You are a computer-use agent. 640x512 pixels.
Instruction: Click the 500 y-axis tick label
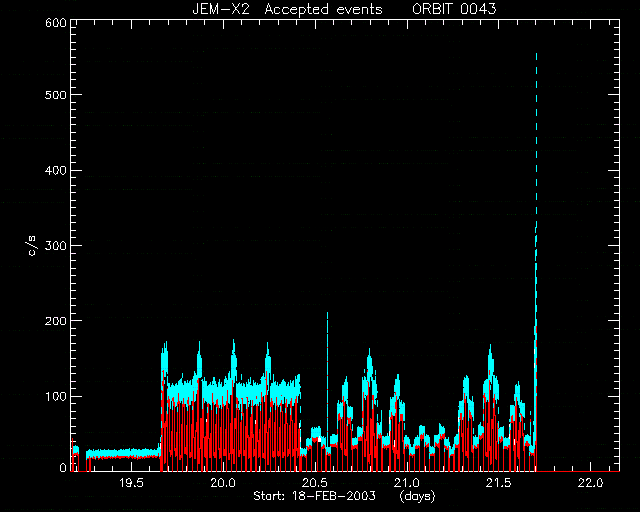tap(56, 95)
